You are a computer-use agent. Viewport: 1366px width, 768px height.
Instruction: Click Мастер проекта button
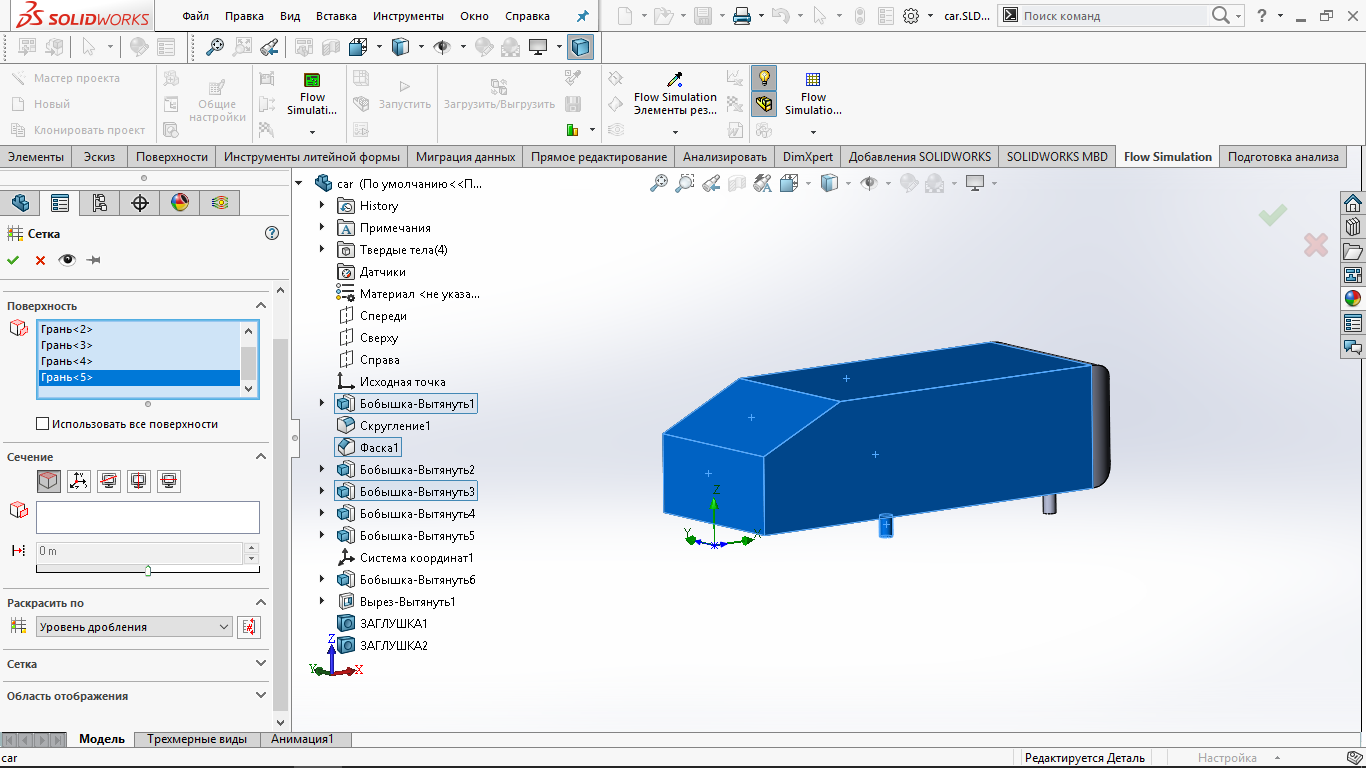point(65,78)
